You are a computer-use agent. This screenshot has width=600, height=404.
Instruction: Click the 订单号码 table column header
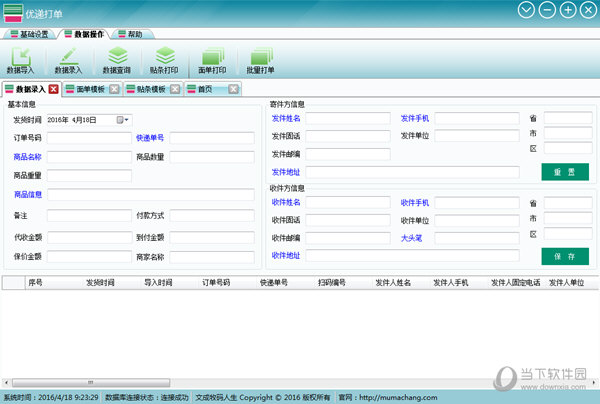[216, 283]
